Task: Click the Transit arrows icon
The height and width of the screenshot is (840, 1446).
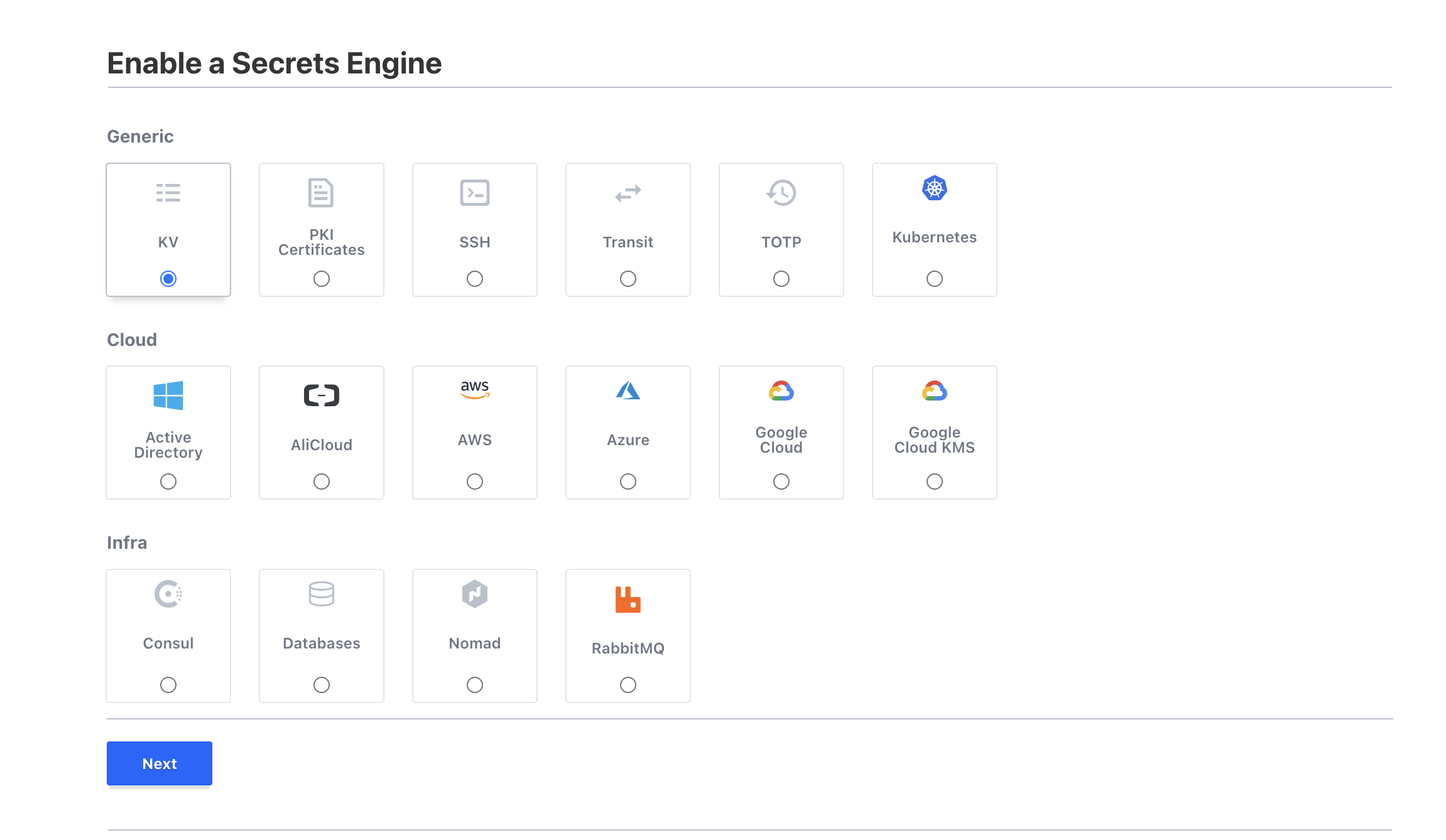Action: point(628,193)
